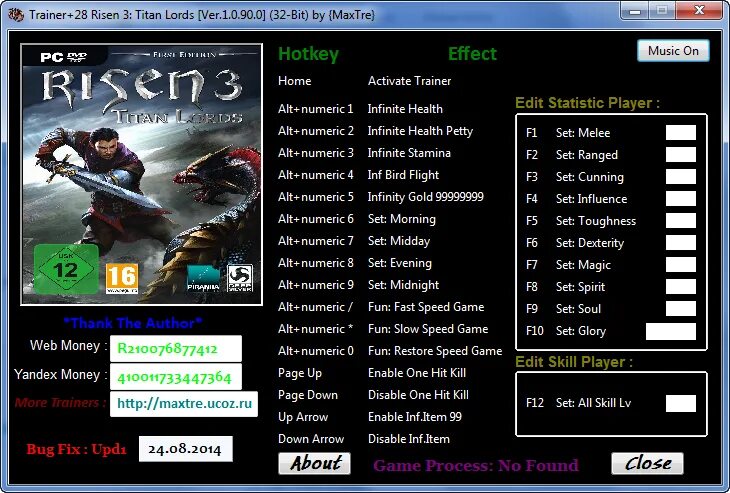Screen dimensions: 730x493
Task: Click 'Infinite Health Petty' text
Action: point(420,131)
